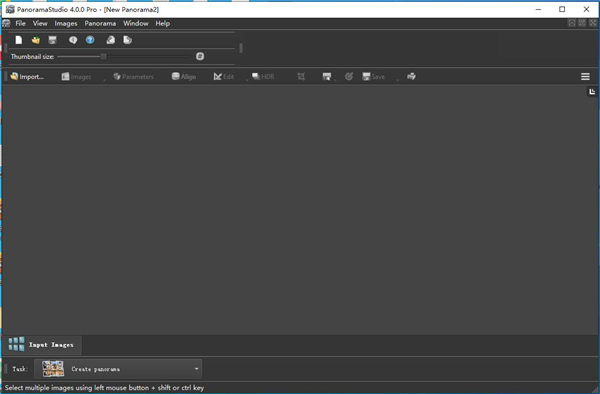Image resolution: width=600 pixels, height=394 pixels.
Task: Minimize the PanoramaStudio main window
Action: [x=538, y=9]
